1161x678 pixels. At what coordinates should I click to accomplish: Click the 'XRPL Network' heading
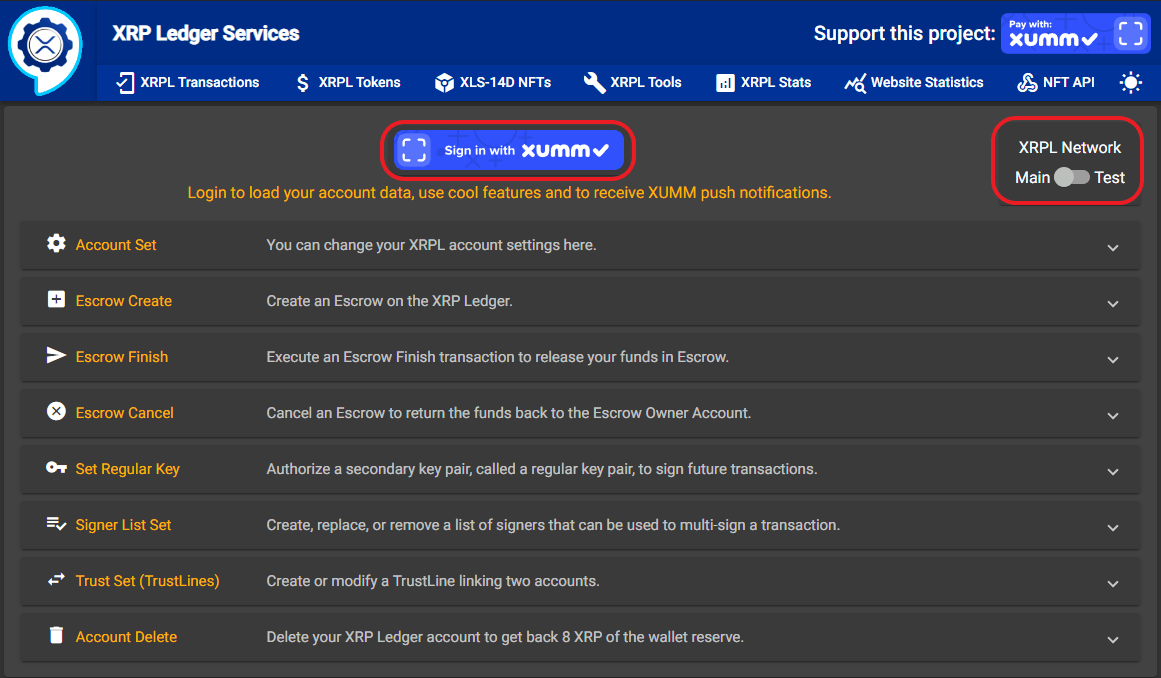pyautogui.click(x=1069, y=147)
